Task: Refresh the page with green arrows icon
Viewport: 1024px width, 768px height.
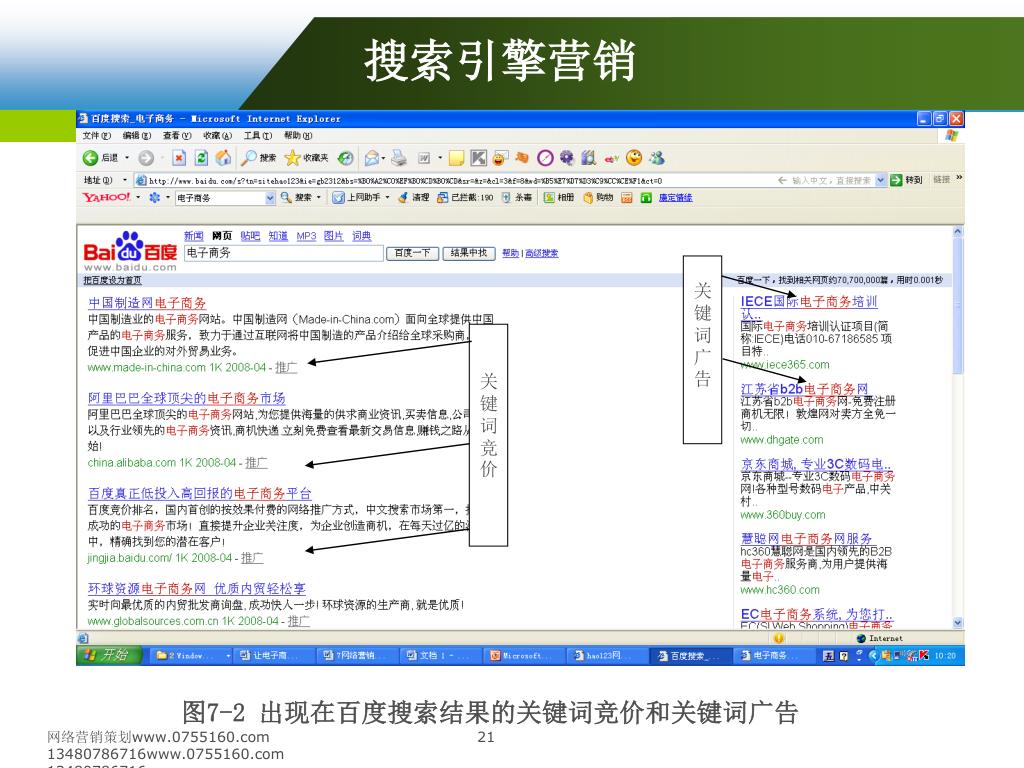Action: (201, 157)
